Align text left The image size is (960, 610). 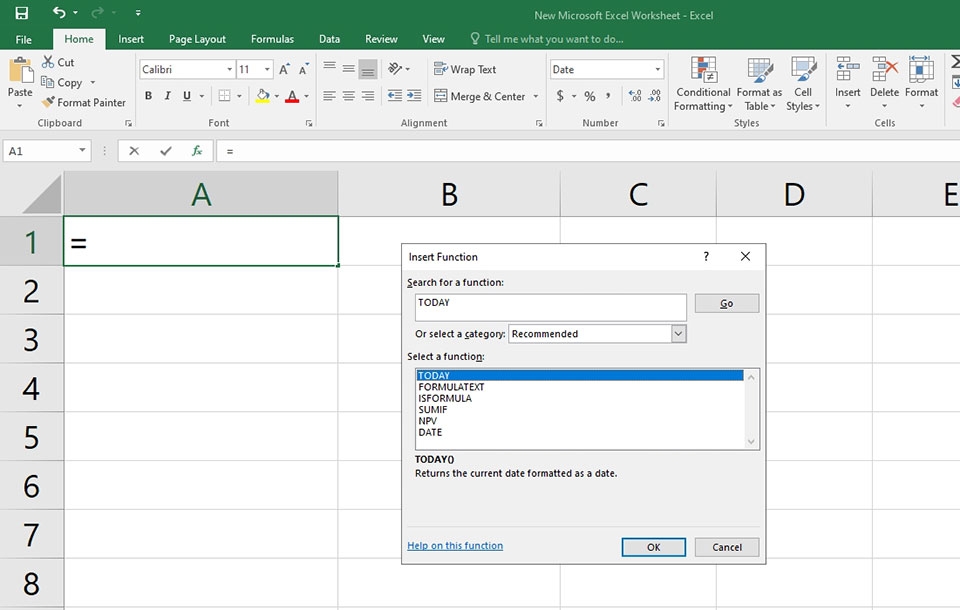click(329, 96)
